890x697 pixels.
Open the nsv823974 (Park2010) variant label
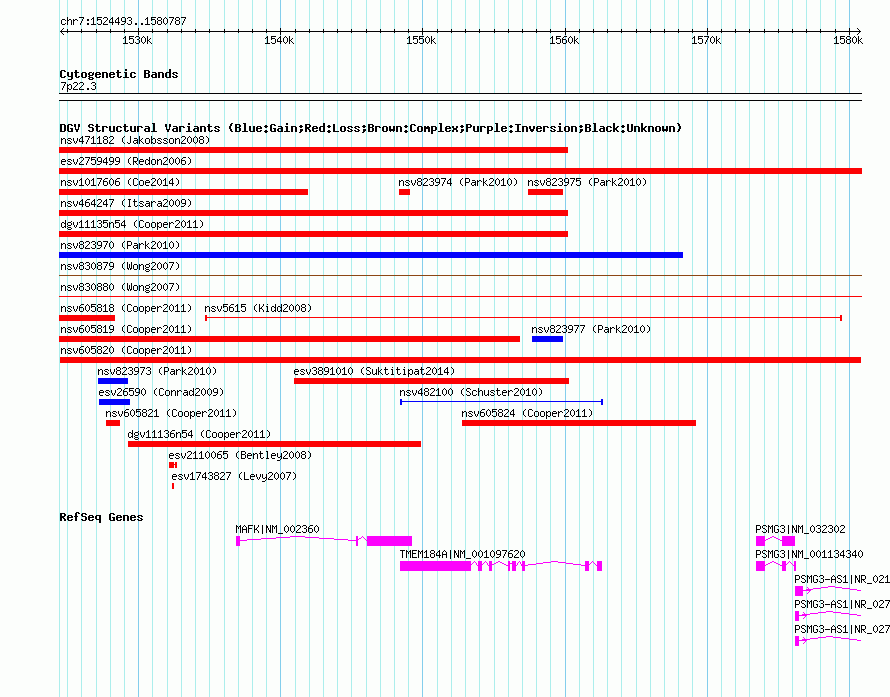coord(458,182)
